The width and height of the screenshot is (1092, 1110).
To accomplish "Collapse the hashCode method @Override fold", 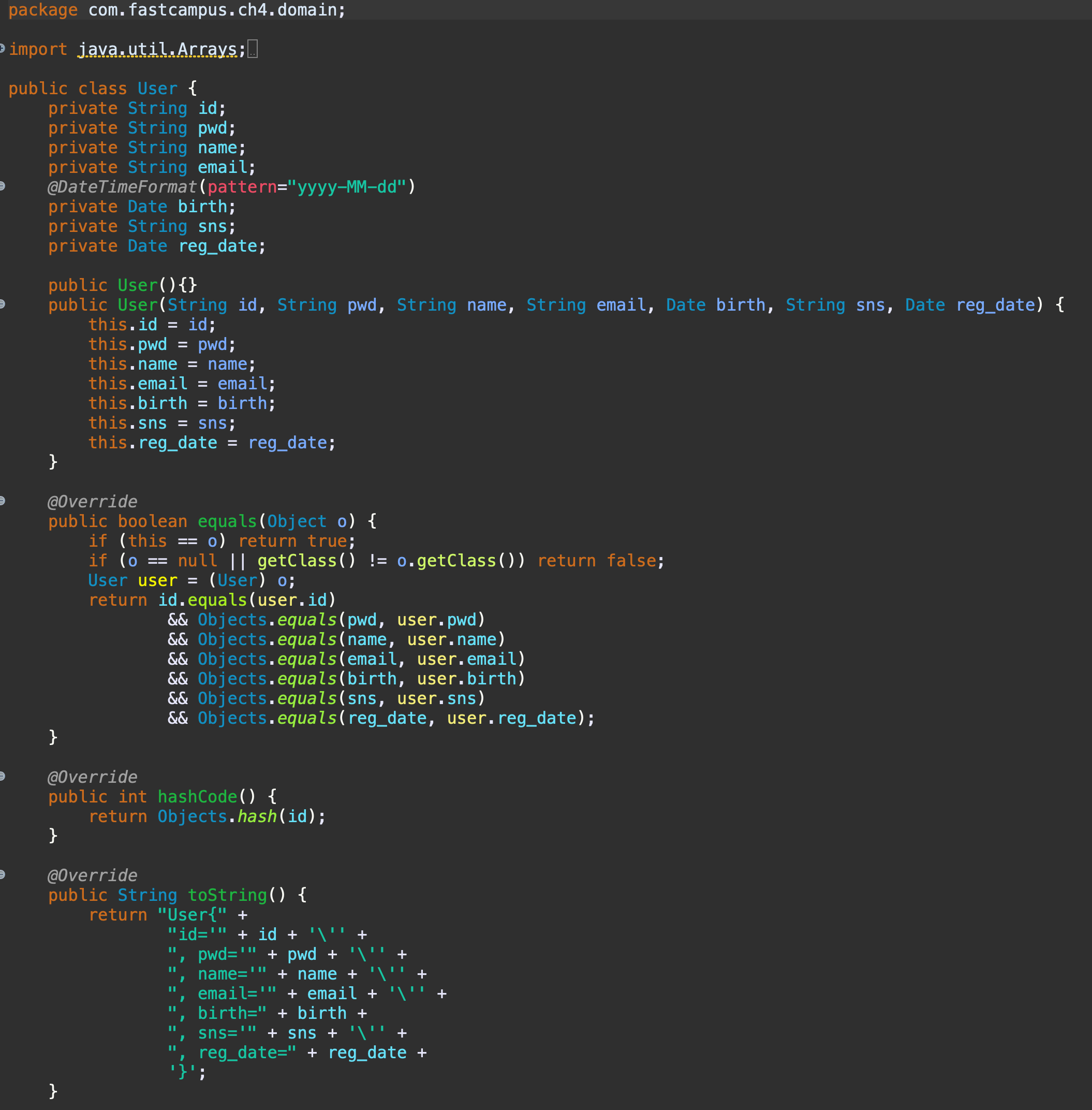I will pos(2,776).
